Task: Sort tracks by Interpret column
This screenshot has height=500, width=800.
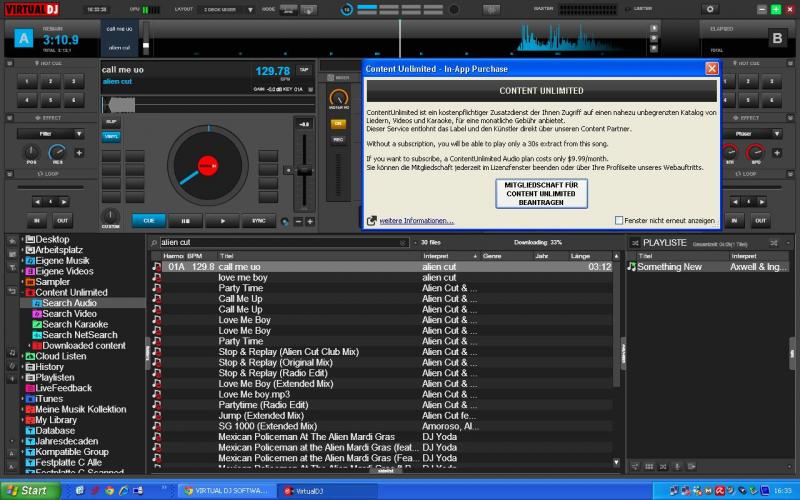Action: tap(451, 256)
